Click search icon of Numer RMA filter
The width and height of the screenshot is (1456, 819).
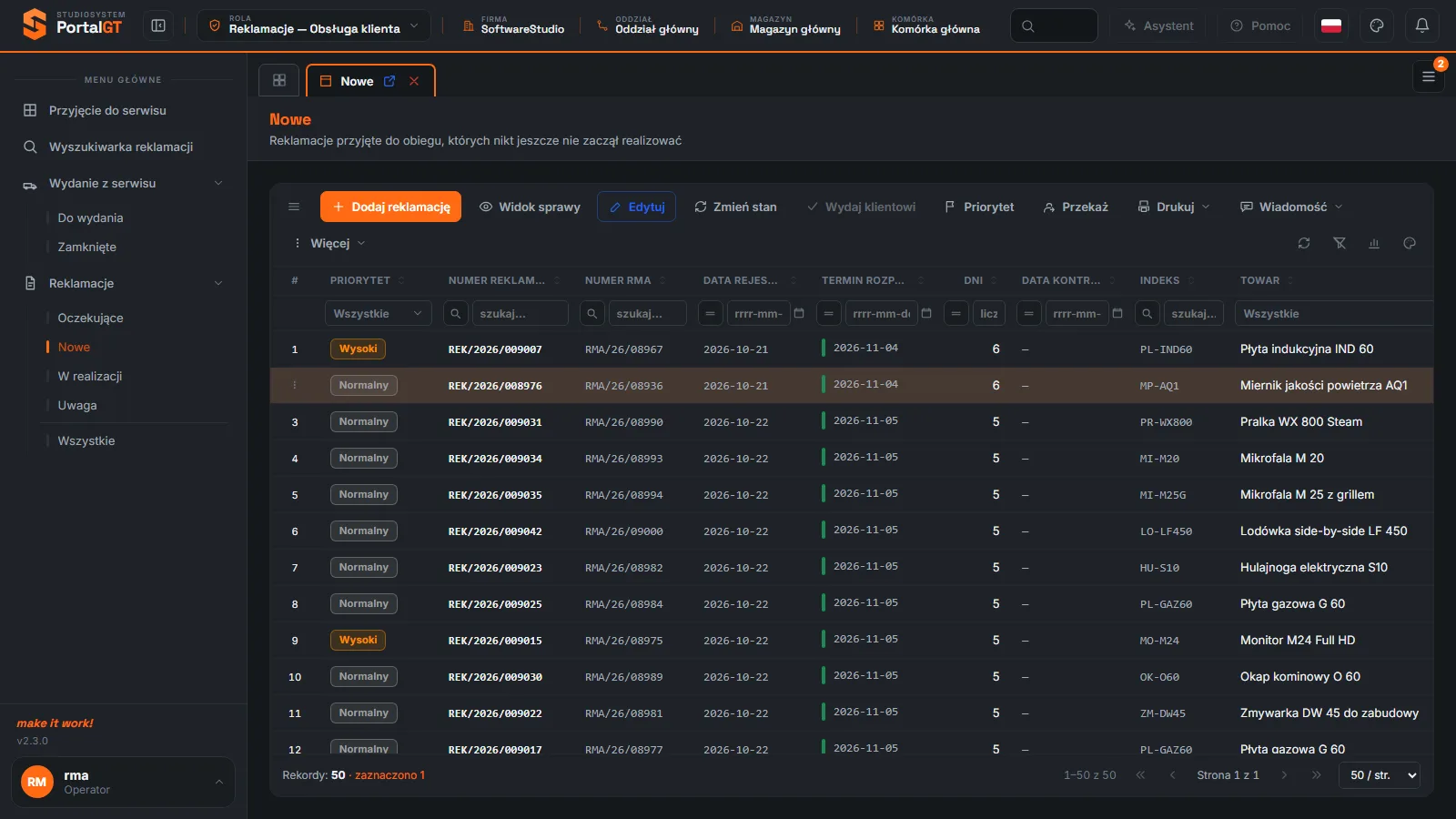592,313
